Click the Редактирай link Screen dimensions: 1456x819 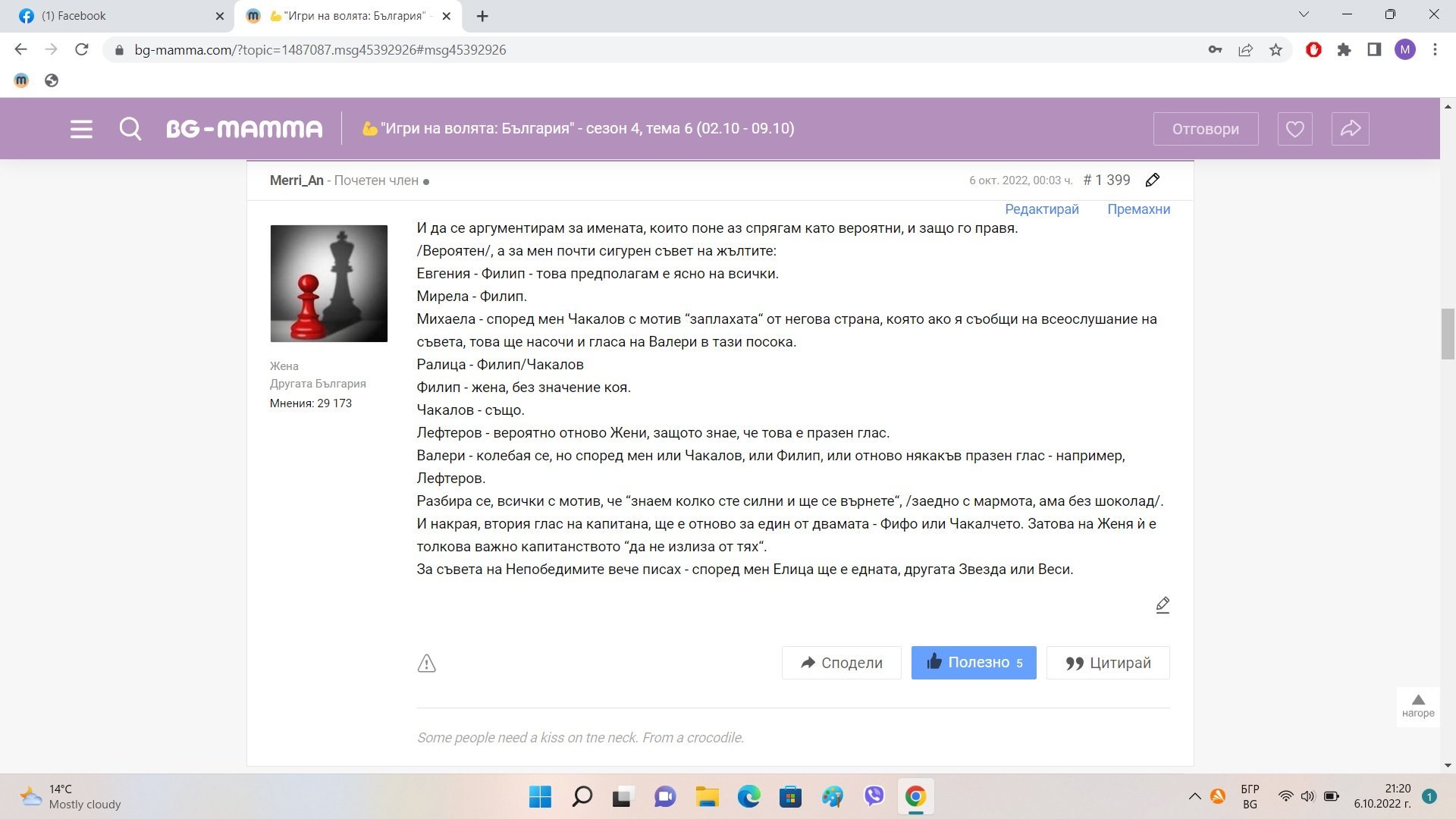(x=1041, y=209)
